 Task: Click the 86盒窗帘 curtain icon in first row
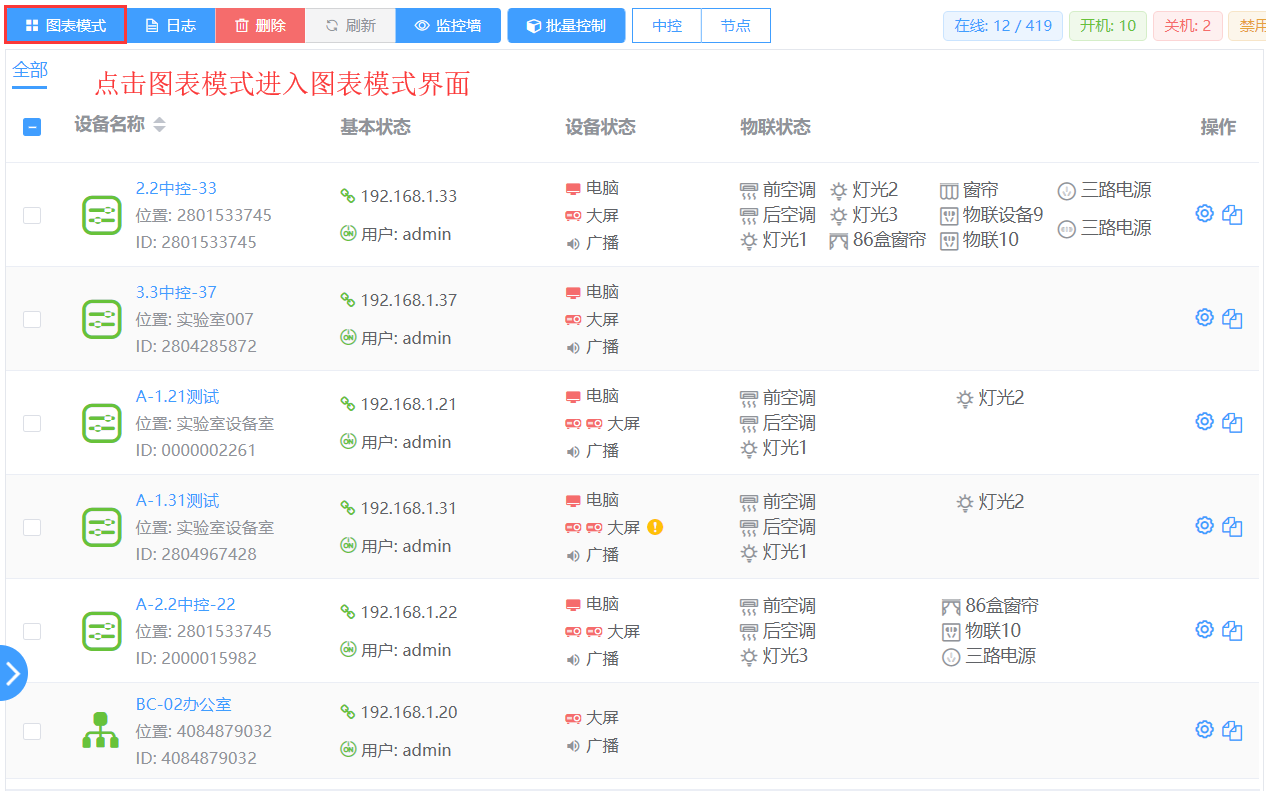838,241
